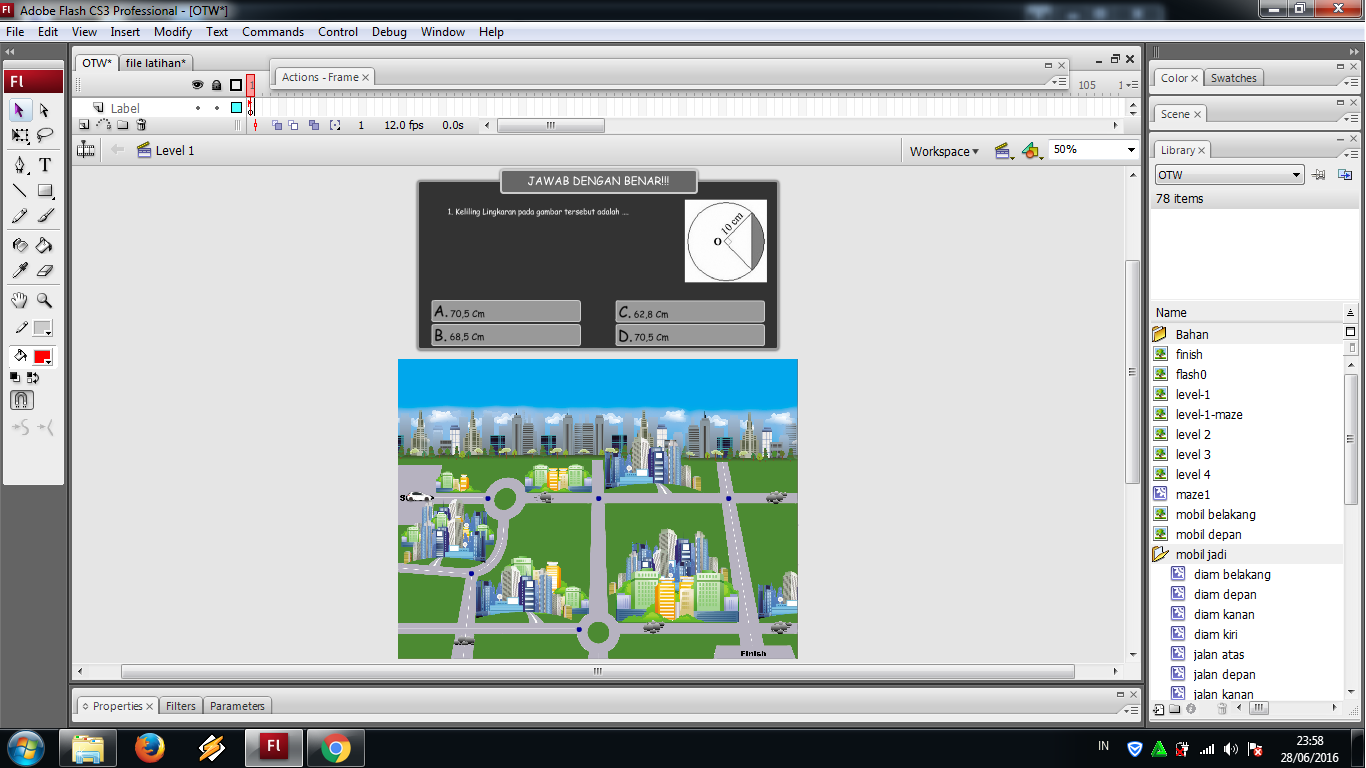The height and width of the screenshot is (768, 1366).
Task: Click the Insert Layer icon
Action: tap(84, 125)
